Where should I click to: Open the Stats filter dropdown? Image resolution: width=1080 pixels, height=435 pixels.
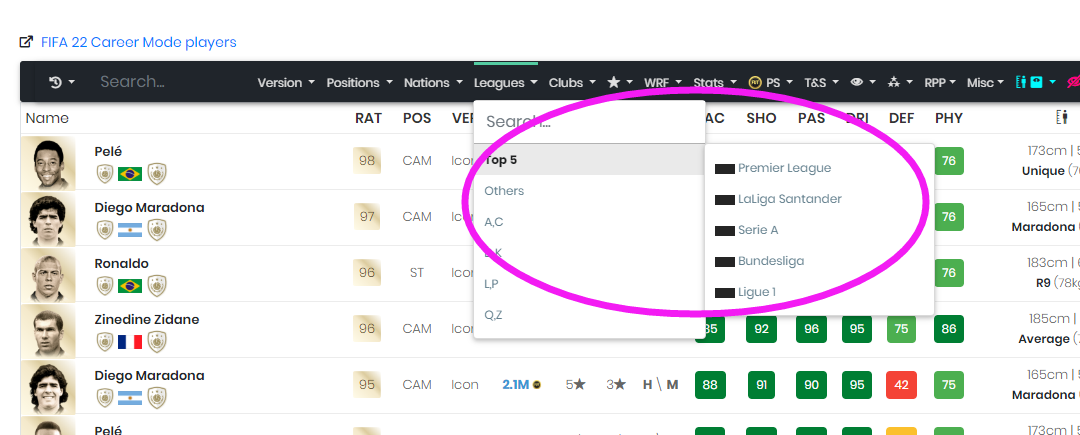pyautogui.click(x=715, y=83)
